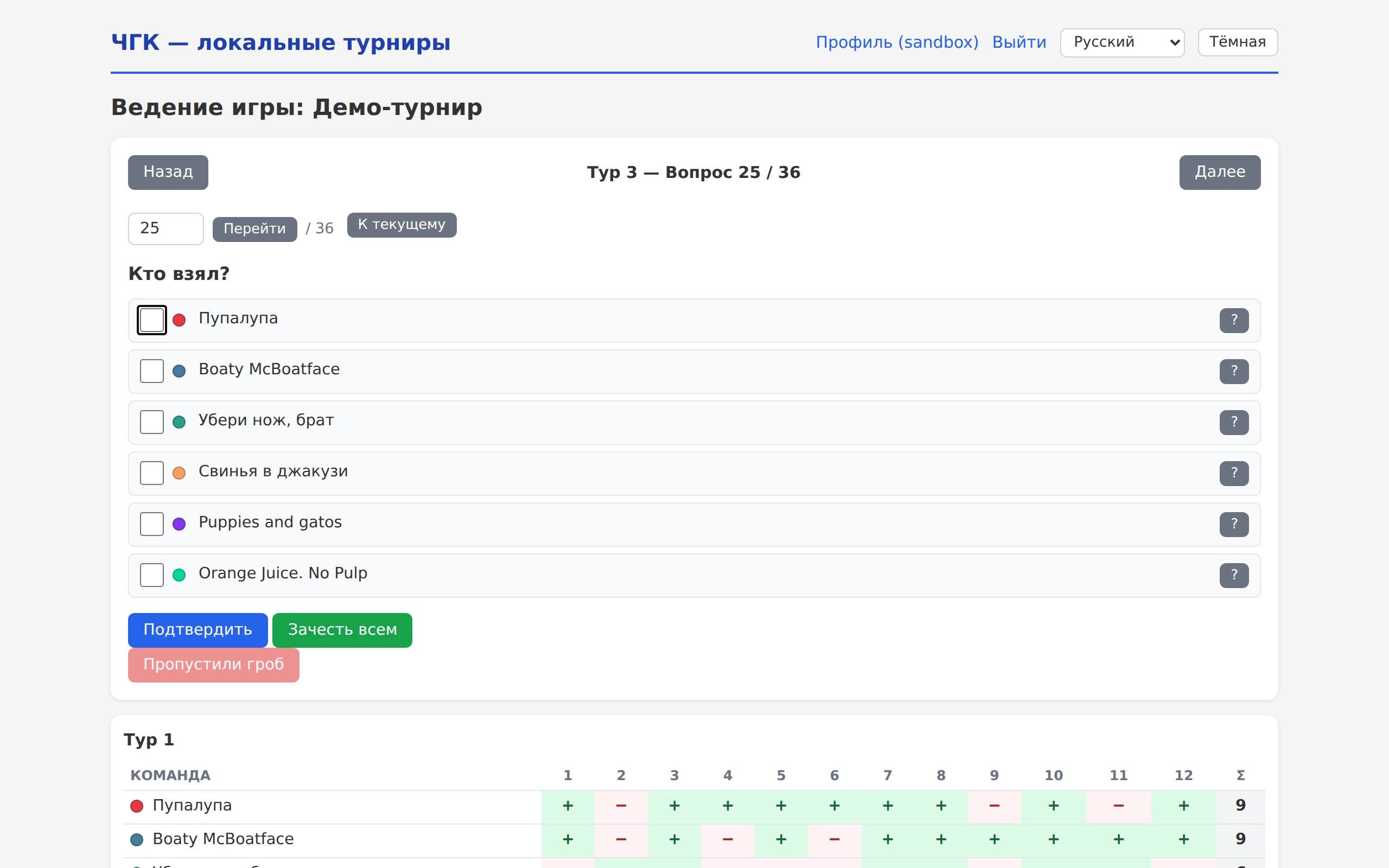Open the Профиль (sandbox) link
The width and height of the screenshot is (1389, 868).
click(897, 42)
